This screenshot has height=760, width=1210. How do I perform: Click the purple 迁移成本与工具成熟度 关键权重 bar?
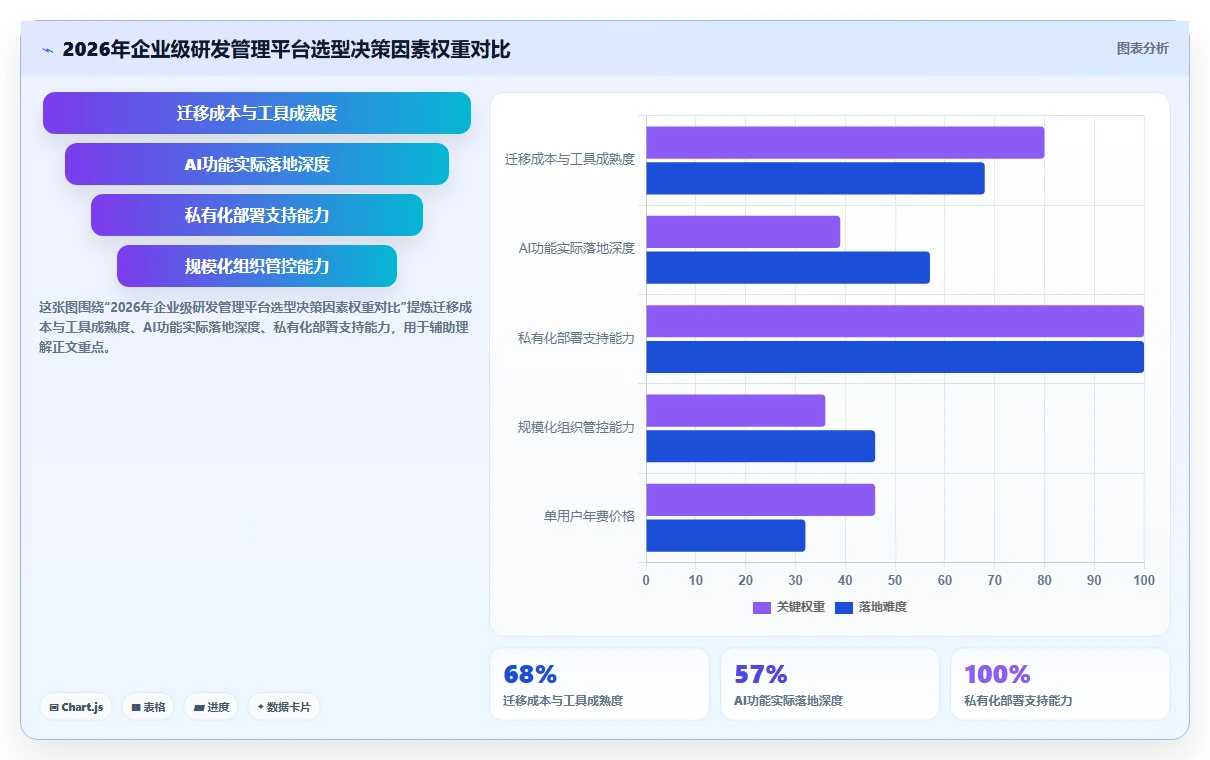[845, 143]
